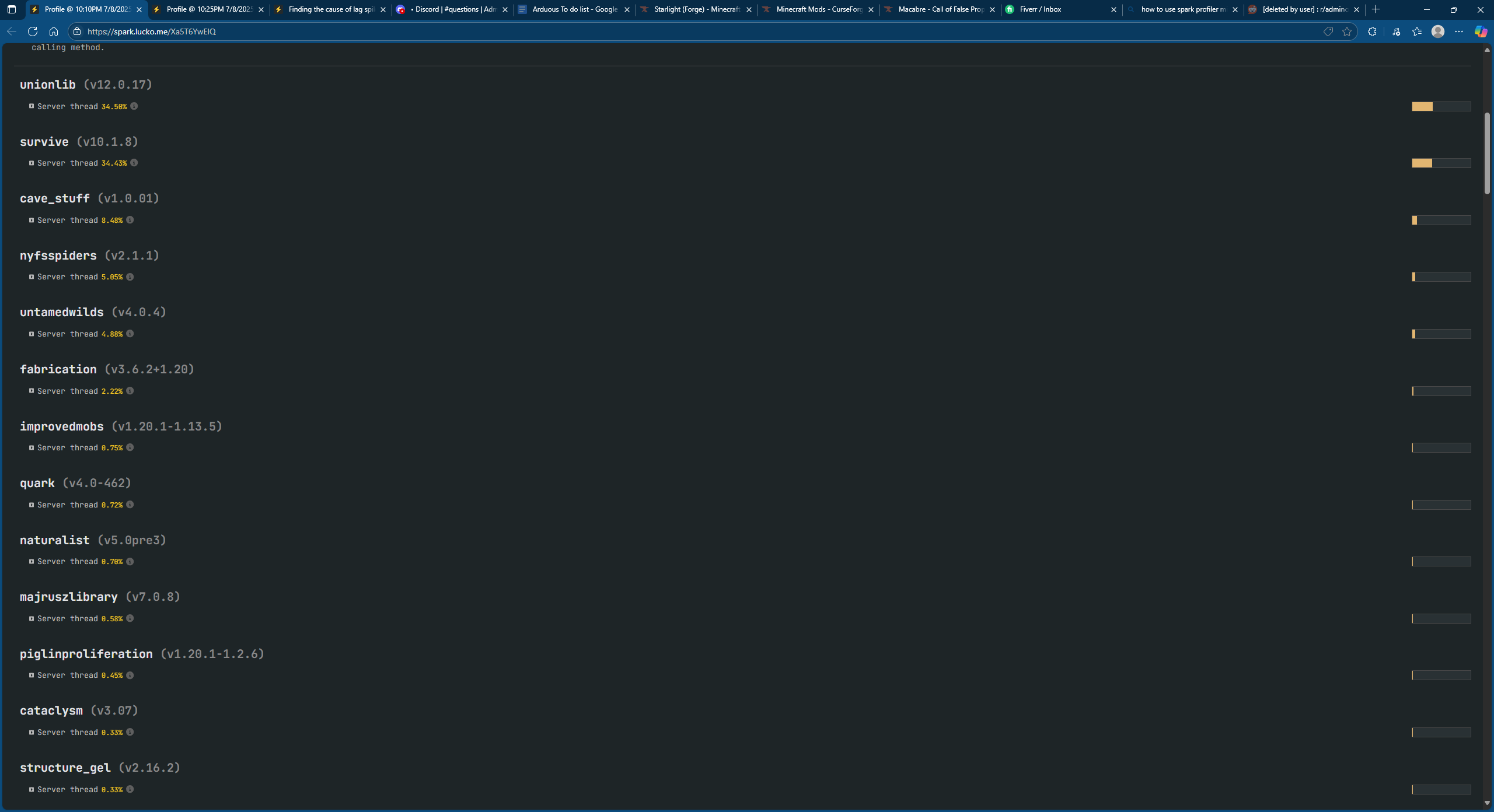The width and height of the screenshot is (1494, 812).
Task: Open info icon beside structure_gel 0.33%
Action: (x=130, y=789)
